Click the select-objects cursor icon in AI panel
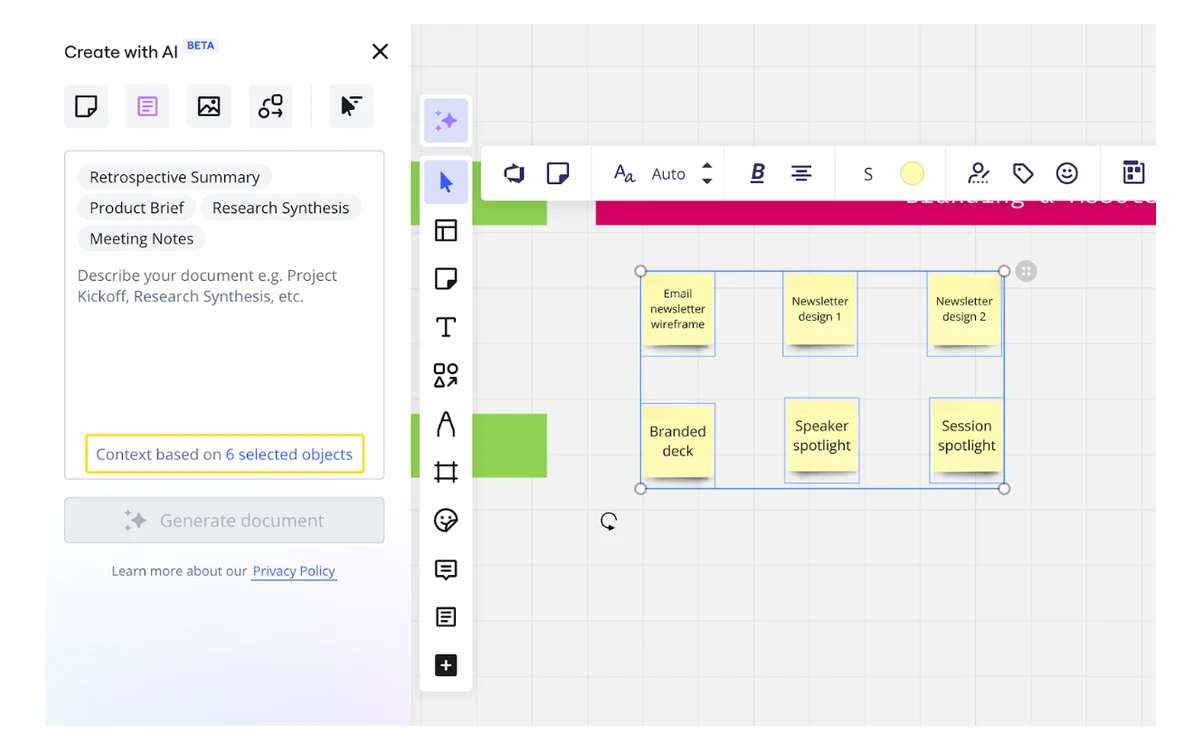Screen dimensions: 1200x750 [351, 106]
